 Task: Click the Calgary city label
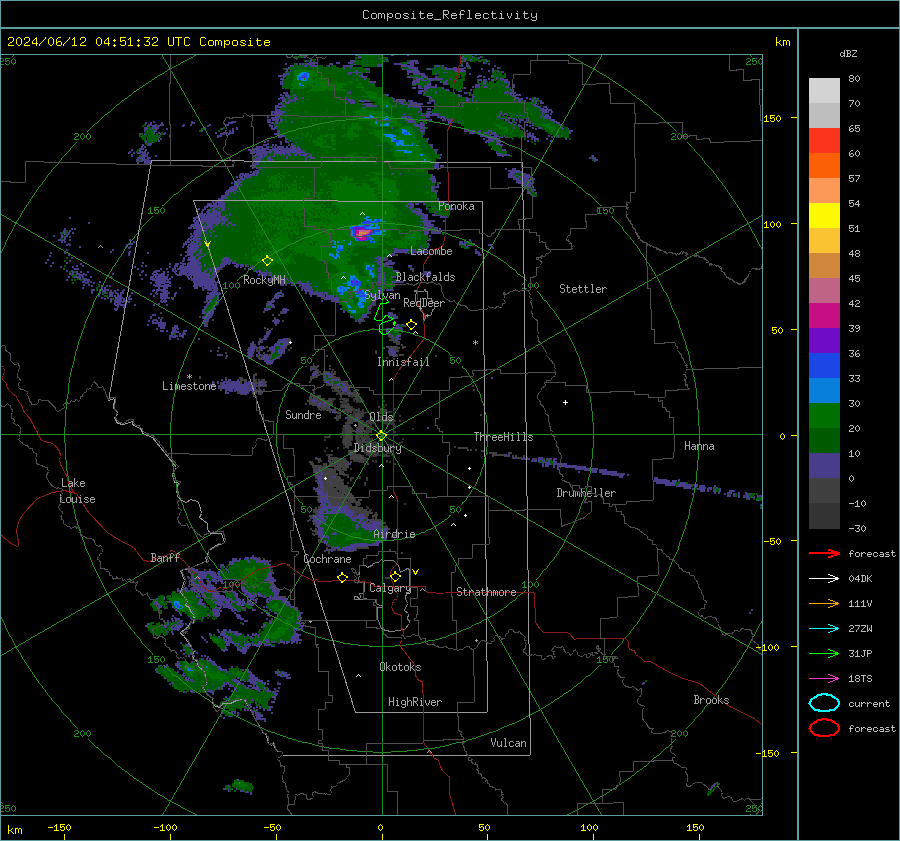coord(390,588)
